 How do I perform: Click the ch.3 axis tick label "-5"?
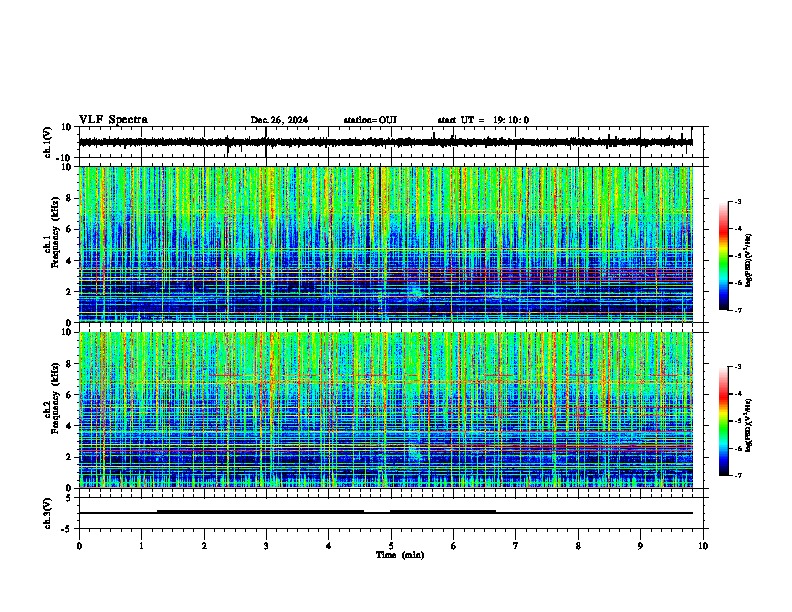pos(67,529)
